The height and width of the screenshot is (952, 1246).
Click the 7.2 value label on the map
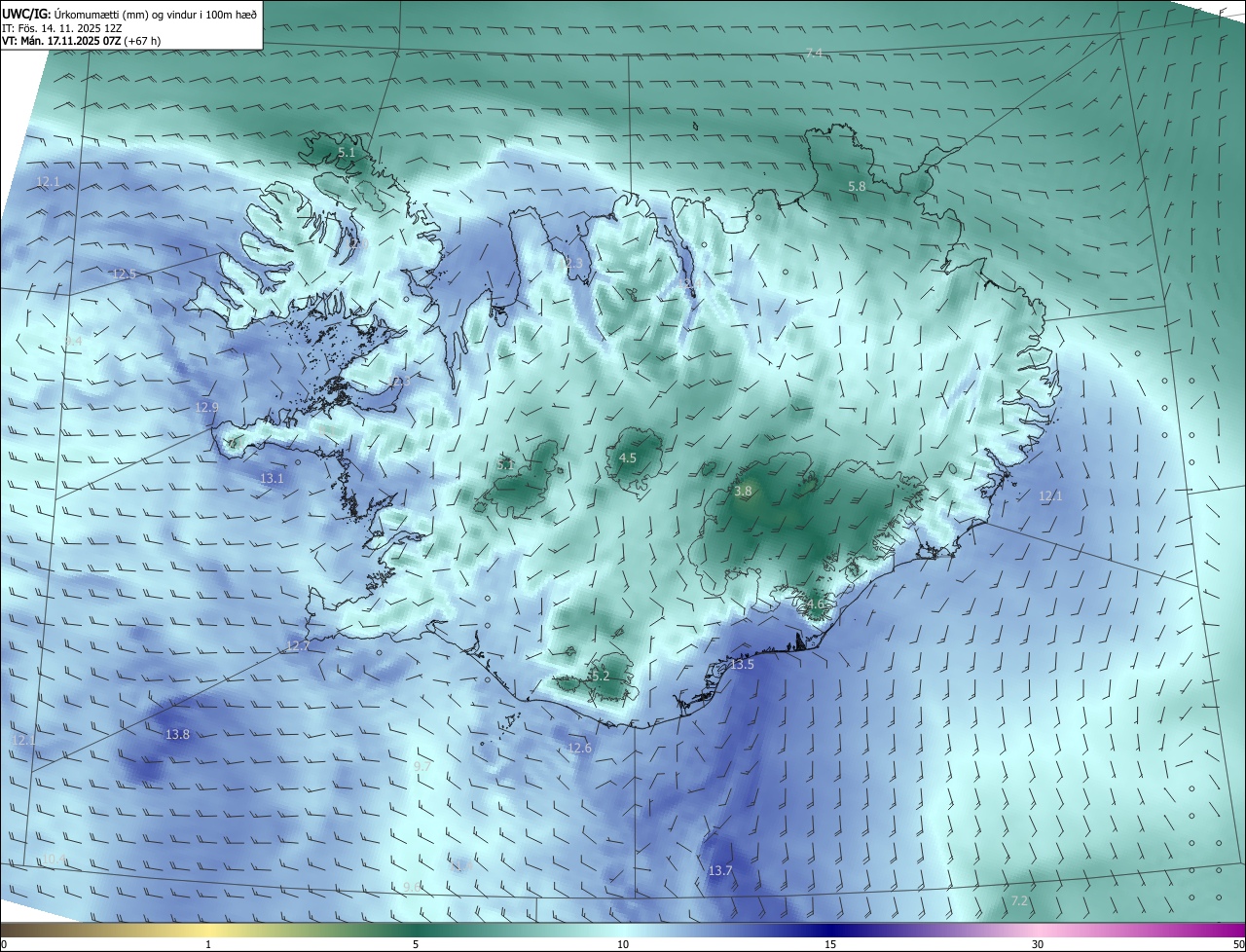tap(1019, 901)
